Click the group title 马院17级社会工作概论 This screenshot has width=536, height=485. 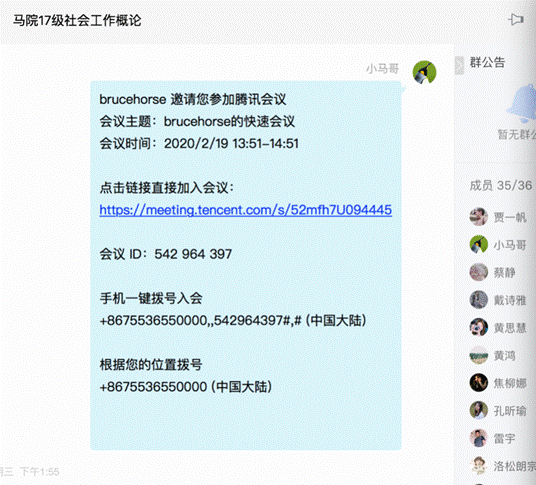pos(77,21)
